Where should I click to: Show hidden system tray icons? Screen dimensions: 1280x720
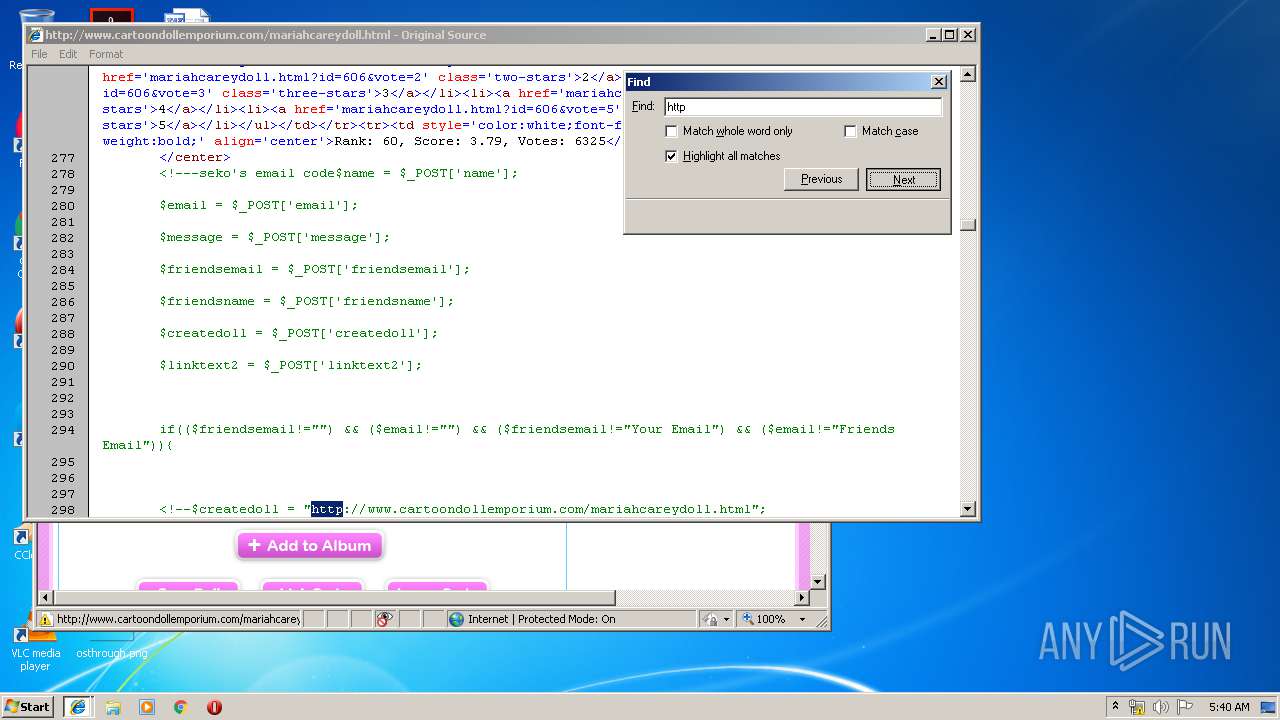(x=1115, y=706)
